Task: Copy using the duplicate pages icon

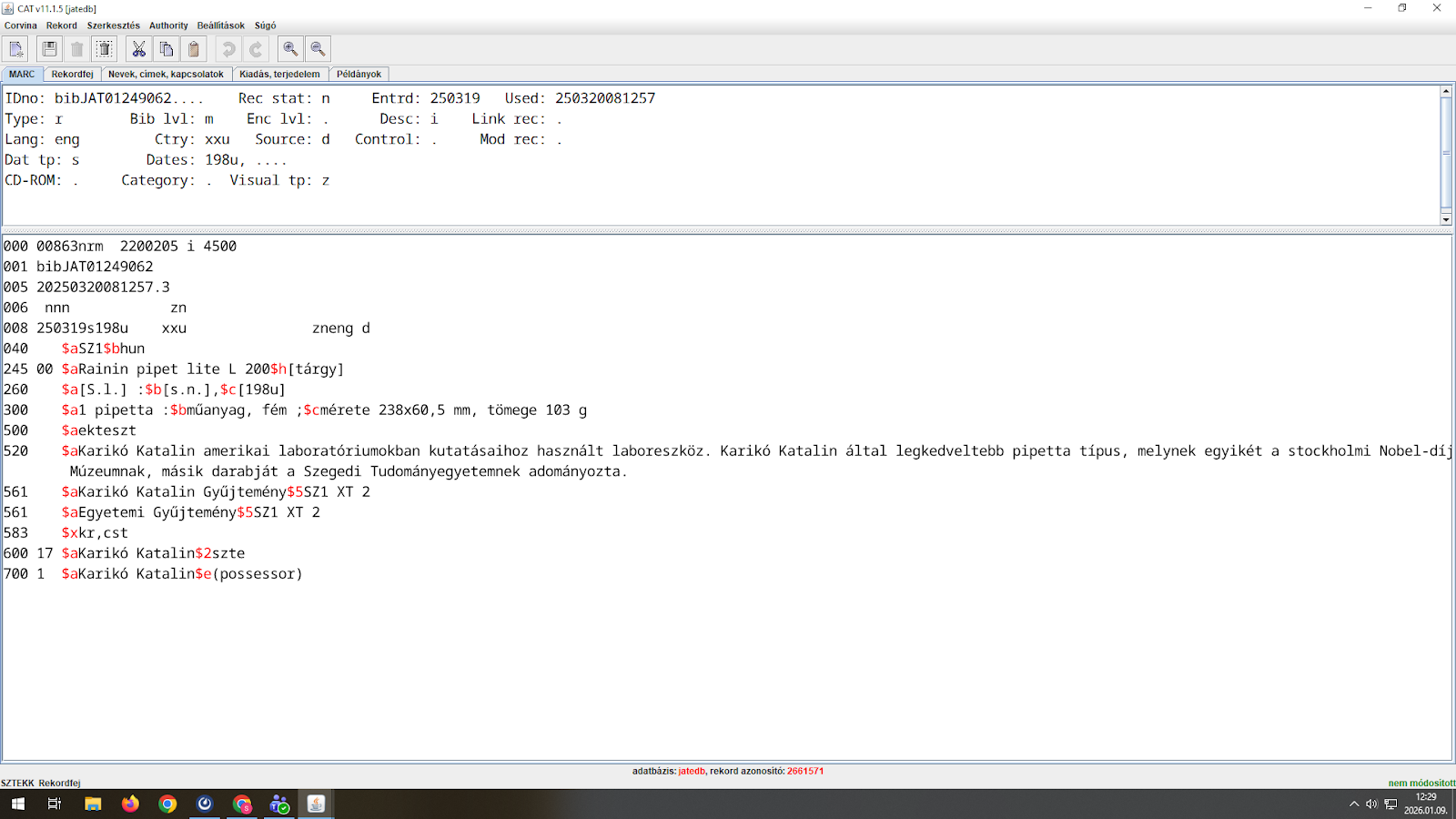Action: 166,49
